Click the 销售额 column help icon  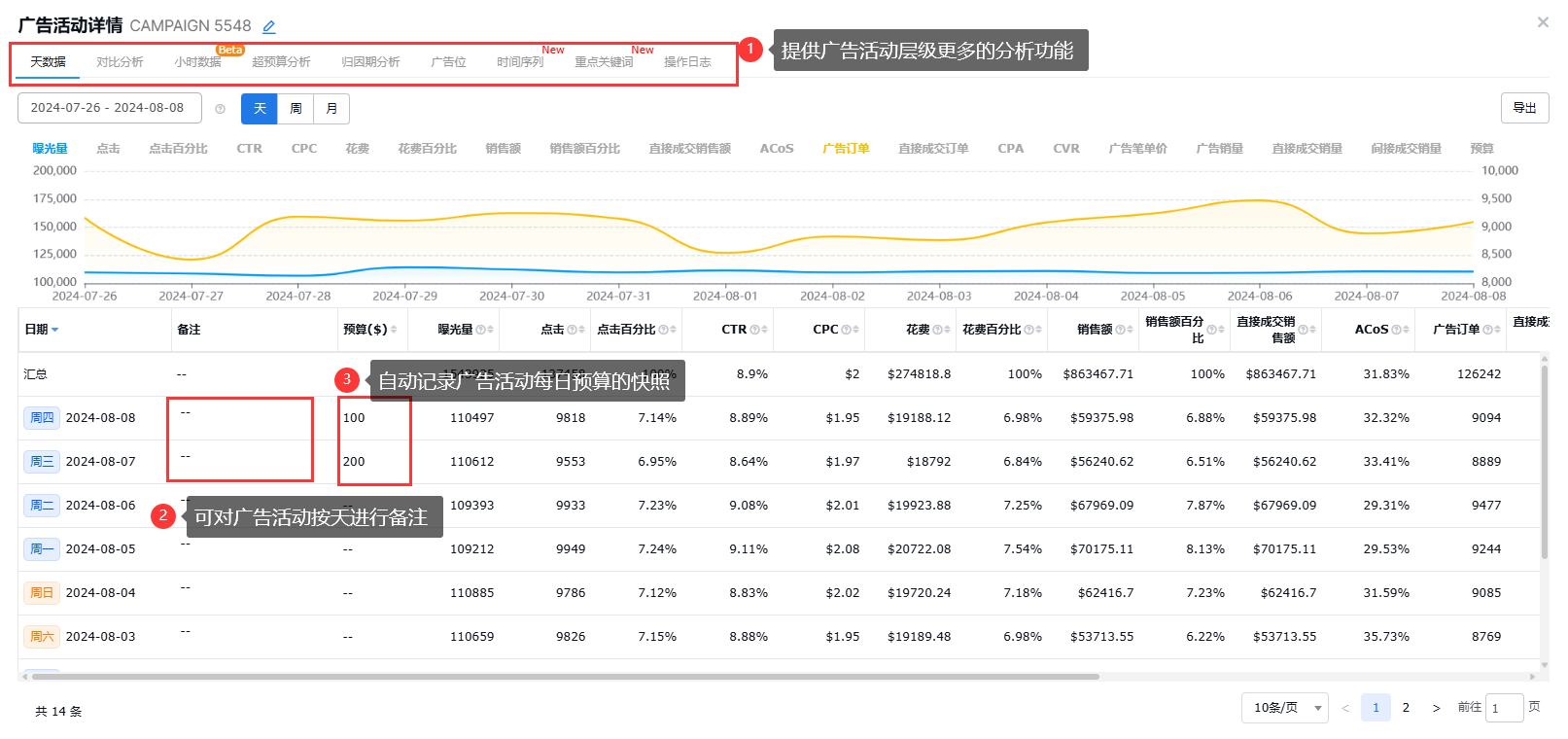tap(1120, 330)
